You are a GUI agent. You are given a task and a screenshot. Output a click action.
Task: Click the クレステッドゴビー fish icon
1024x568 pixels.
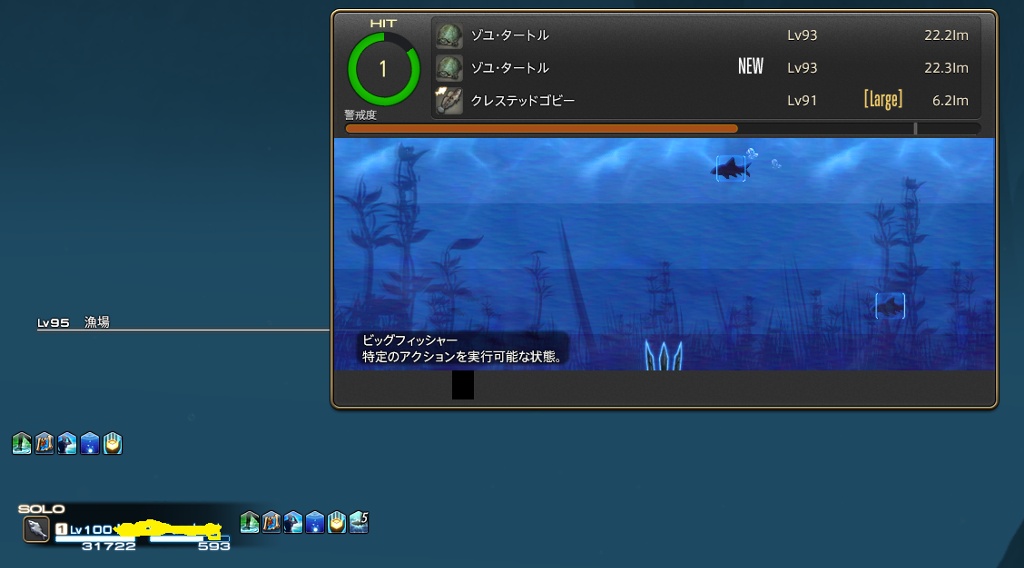point(449,101)
